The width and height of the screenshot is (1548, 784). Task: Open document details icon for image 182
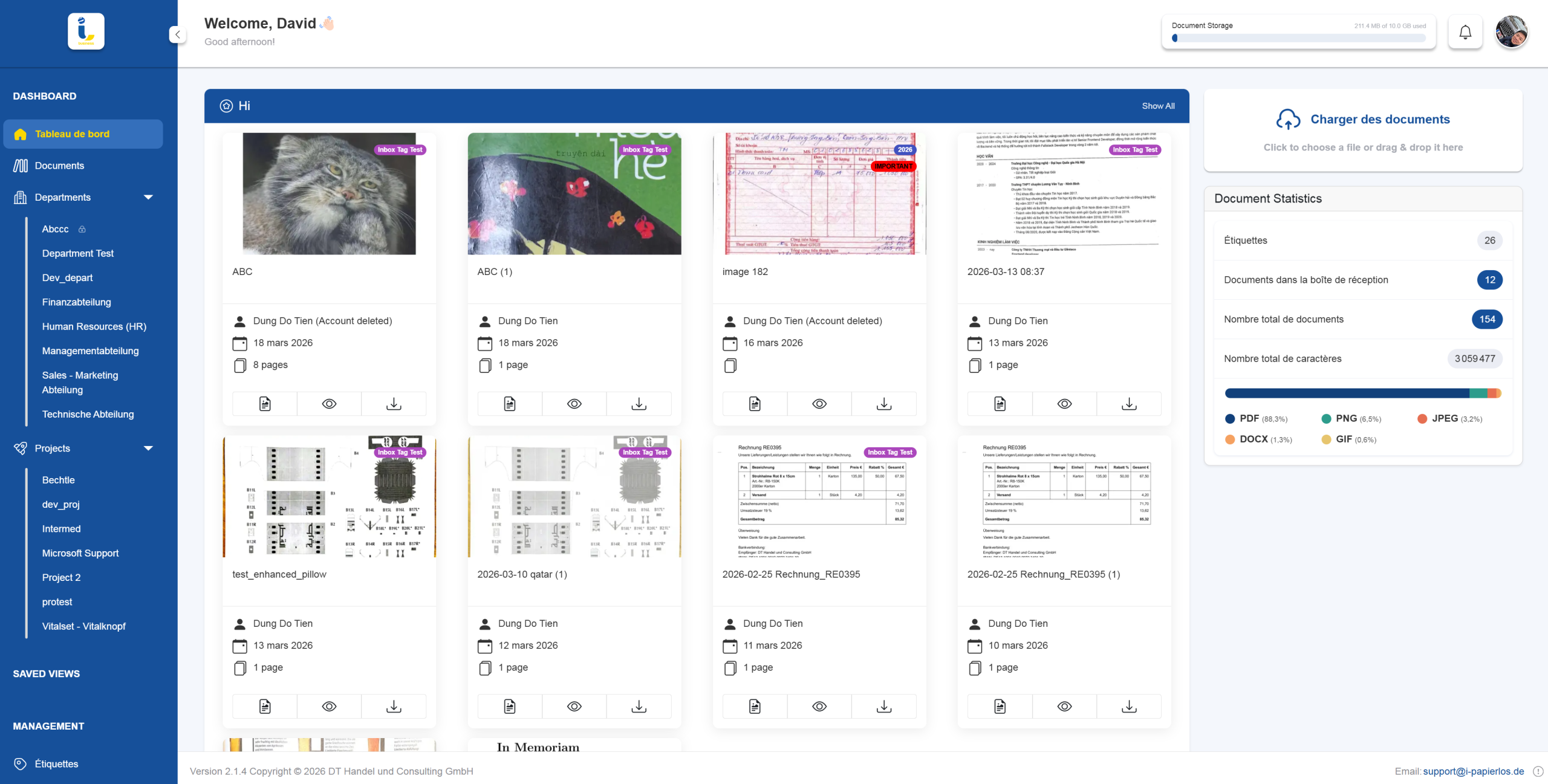click(755, 404)
